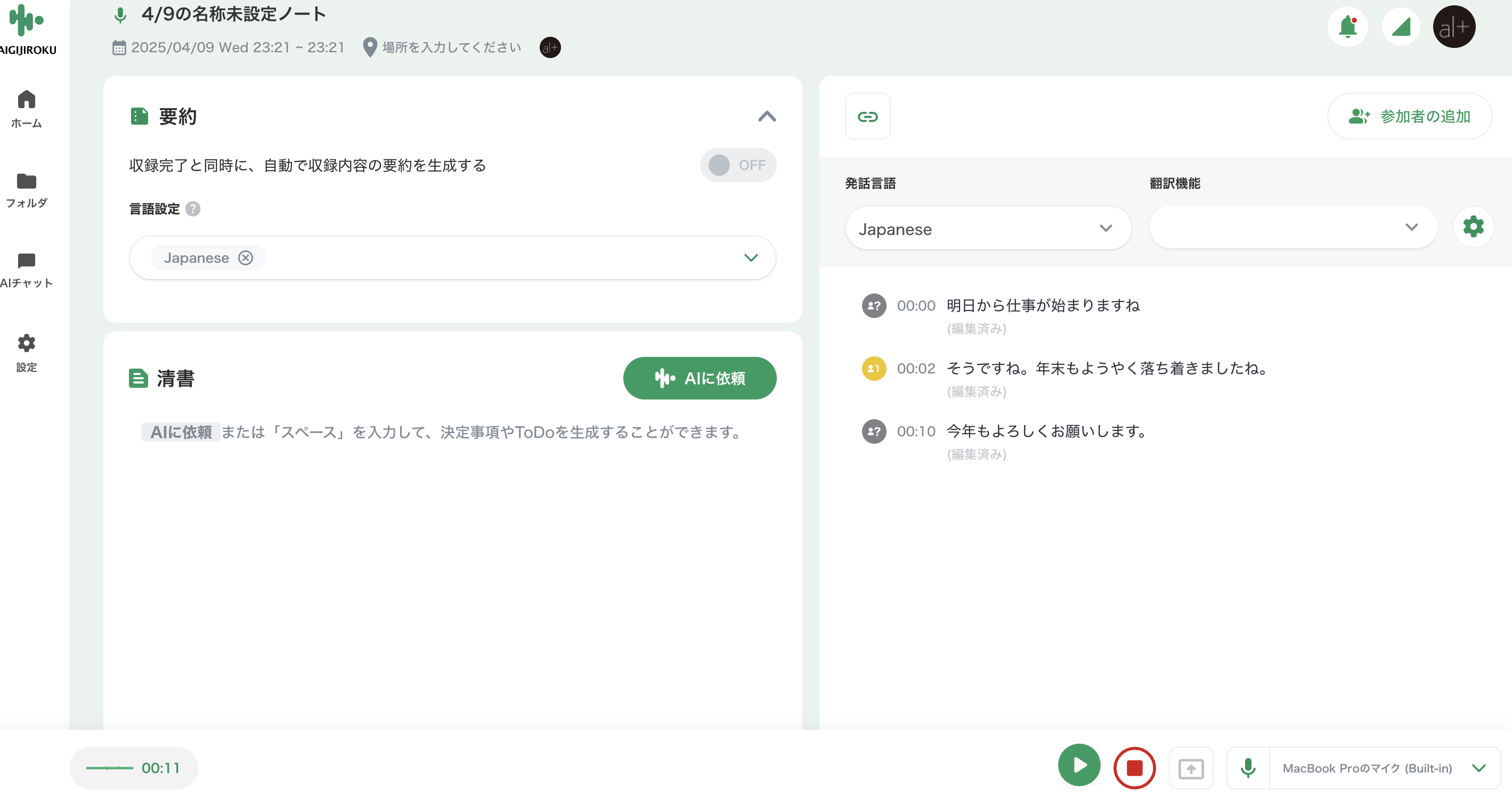
Task: Click transcript そうですね。年末もようやく落ち着きましたね。
Action: [x=1108, y=369]
